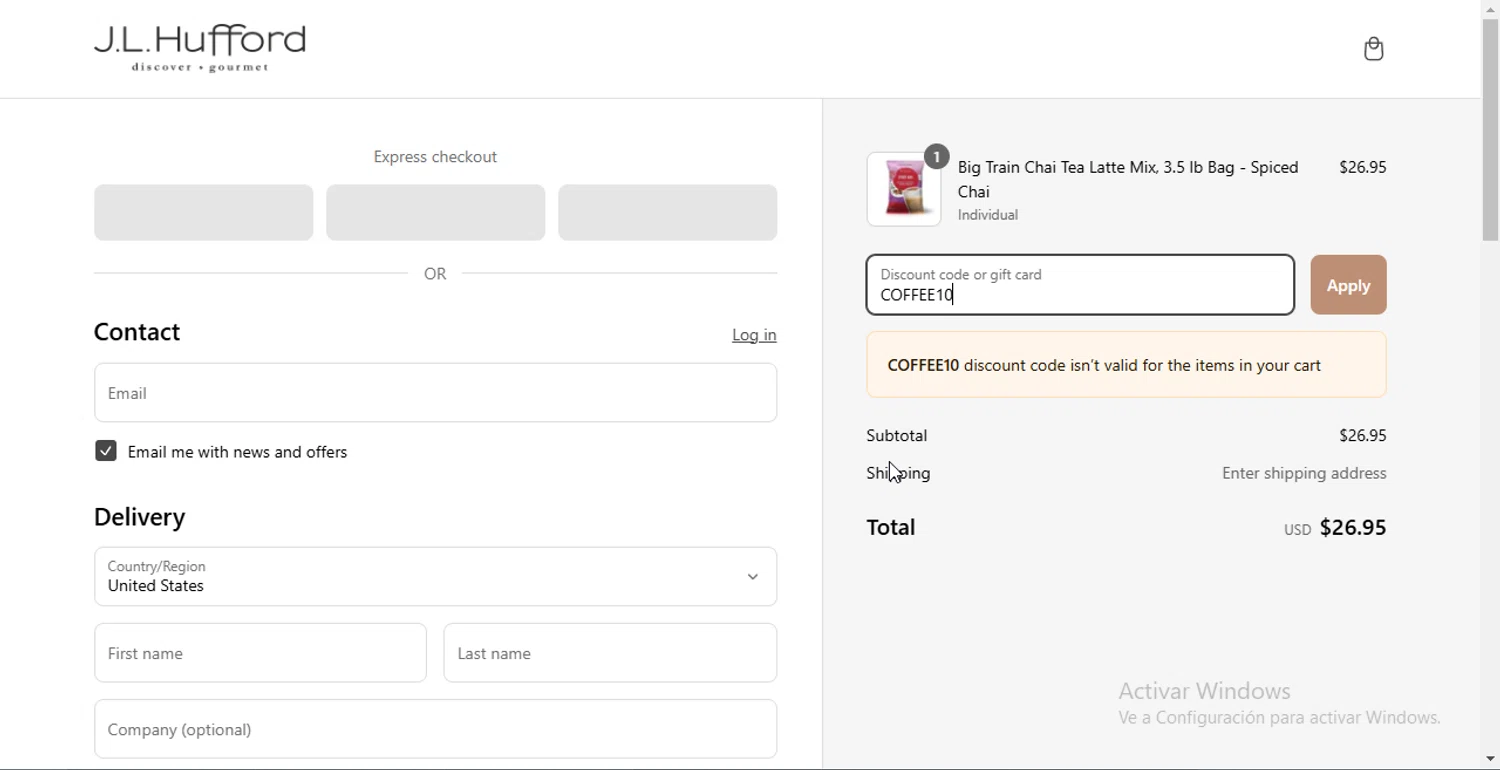Click the Log in link

click(755, 336)
